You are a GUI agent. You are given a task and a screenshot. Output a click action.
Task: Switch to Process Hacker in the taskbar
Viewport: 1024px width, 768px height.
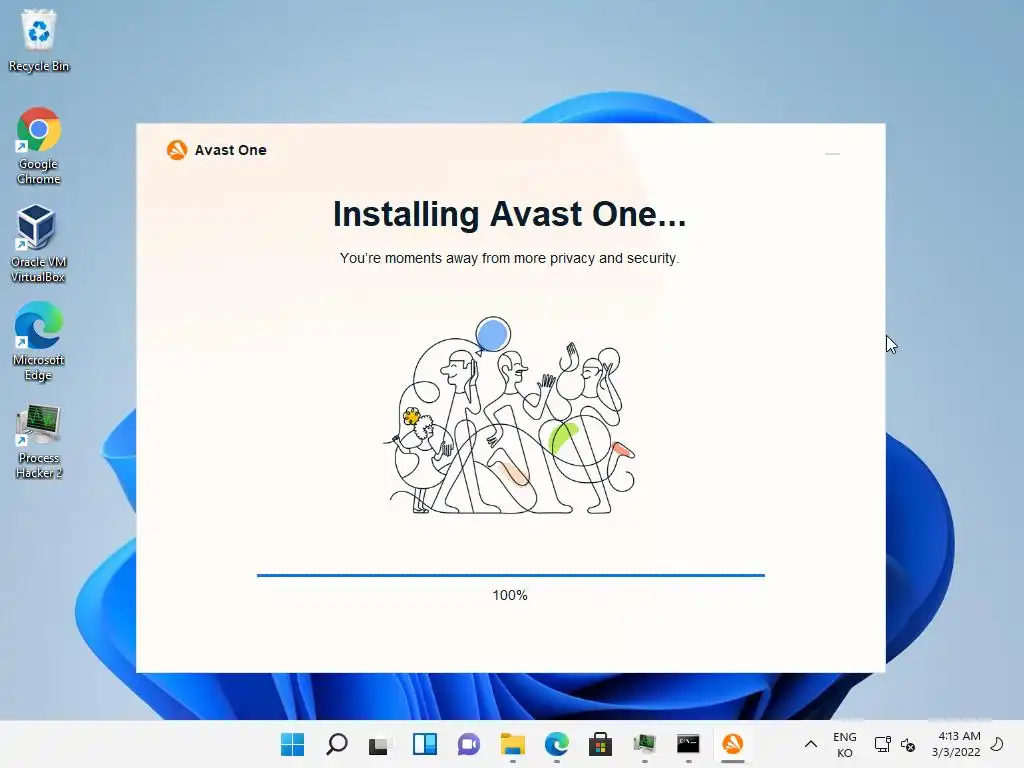pyautogui.click(x=645, y=744)
